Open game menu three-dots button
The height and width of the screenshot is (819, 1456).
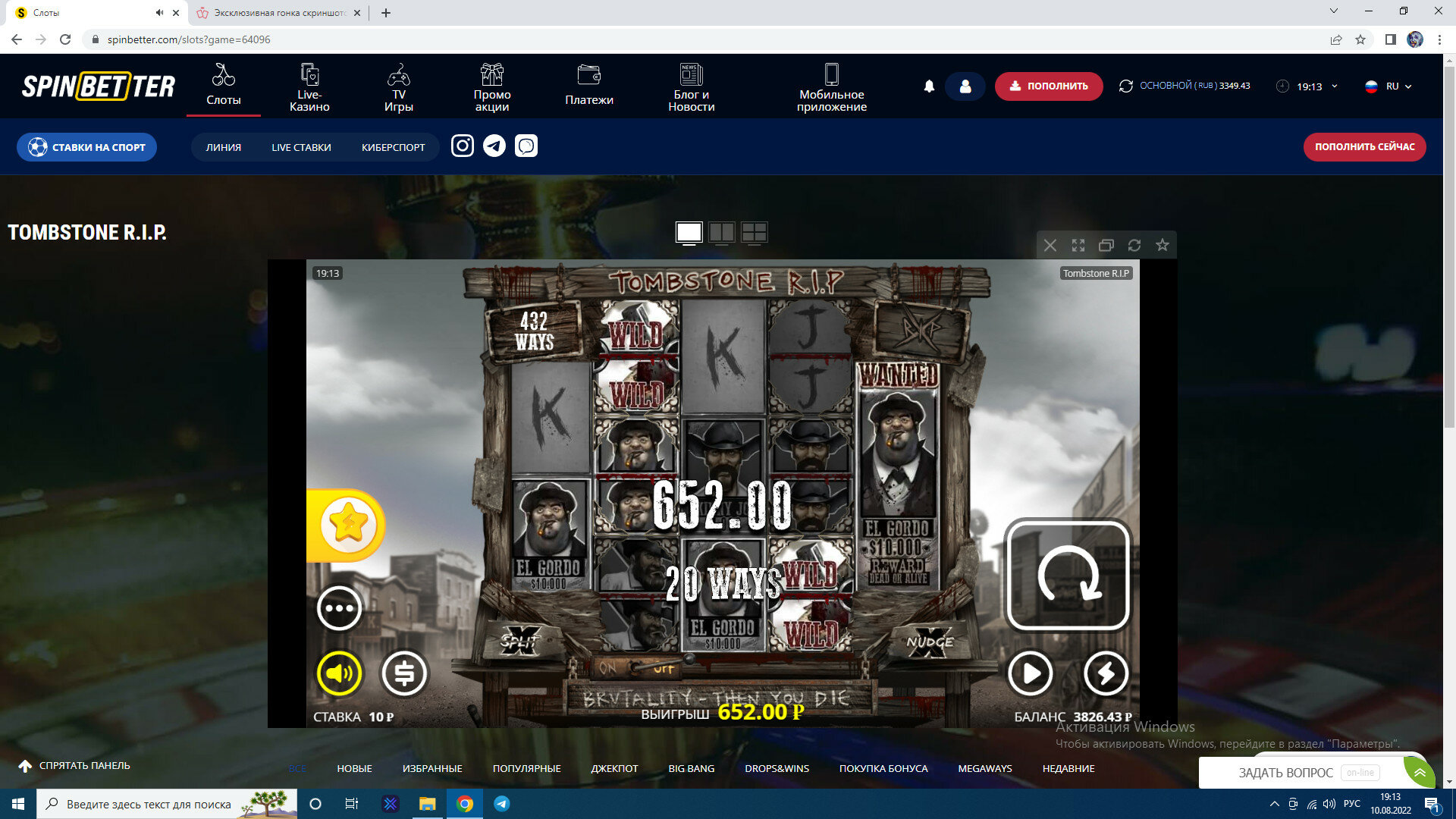pyautogui.click(x=339, y=608)
